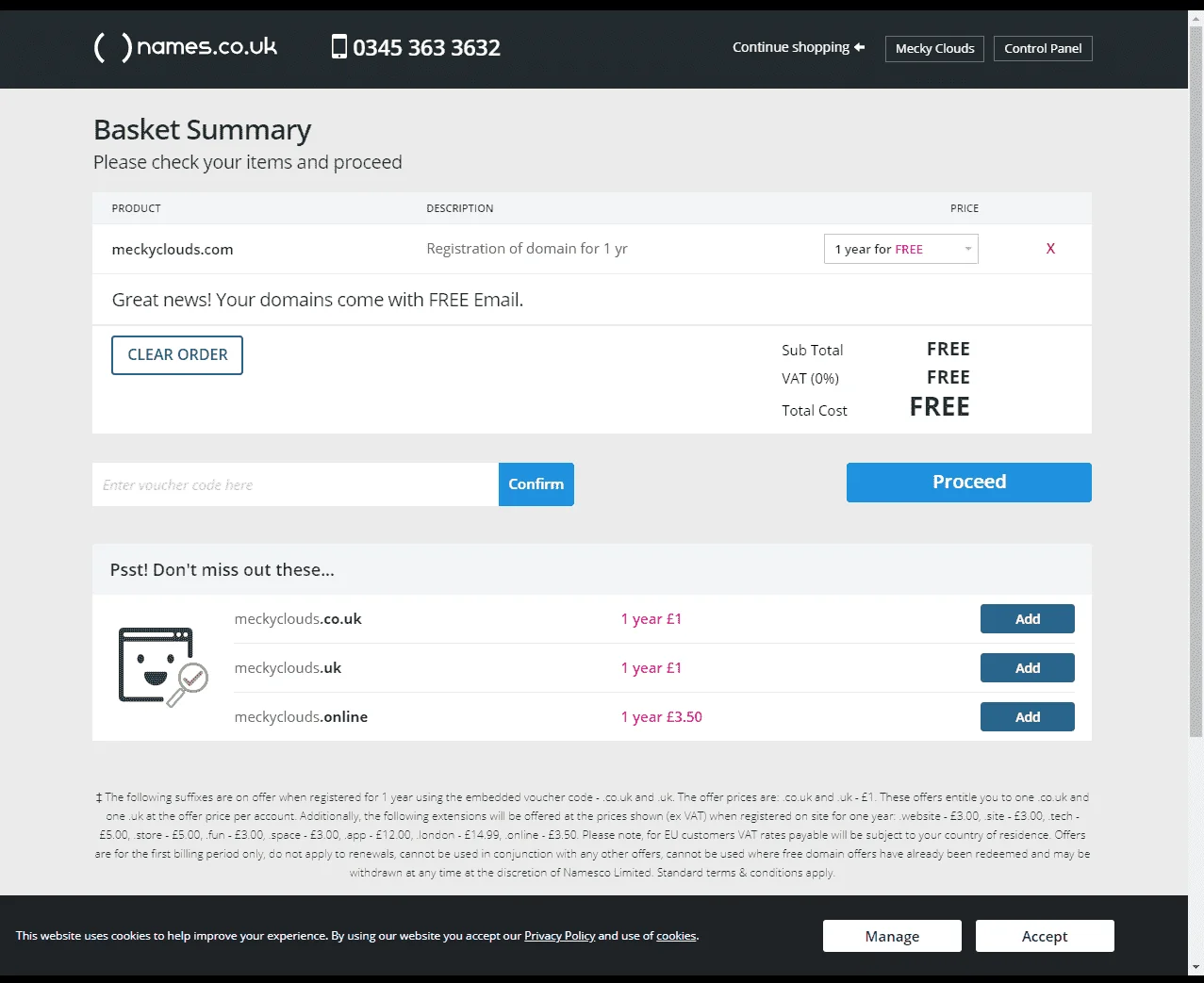Click the 'Sub Total' label

[813, 351]
